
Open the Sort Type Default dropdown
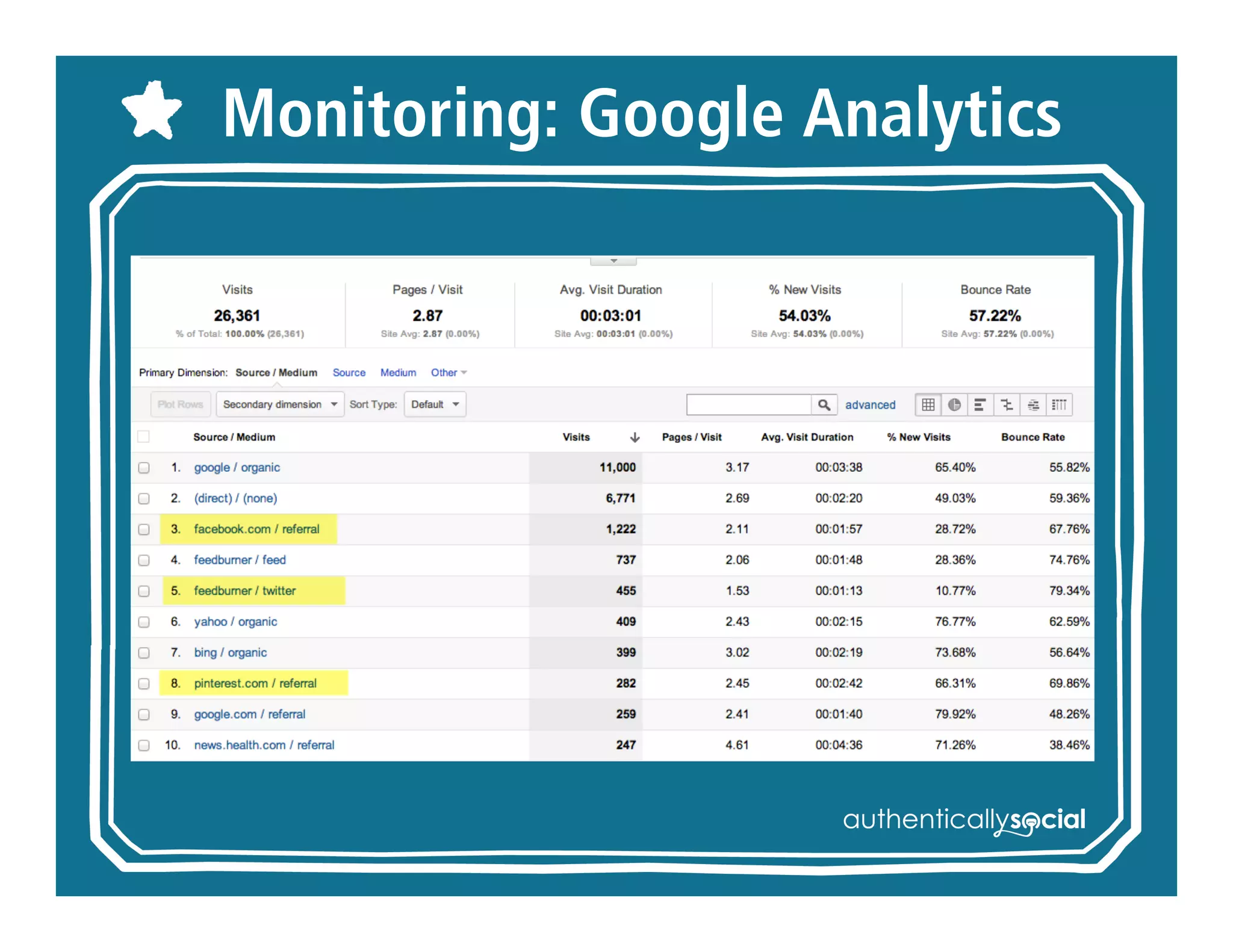click(x=435, y=404)
